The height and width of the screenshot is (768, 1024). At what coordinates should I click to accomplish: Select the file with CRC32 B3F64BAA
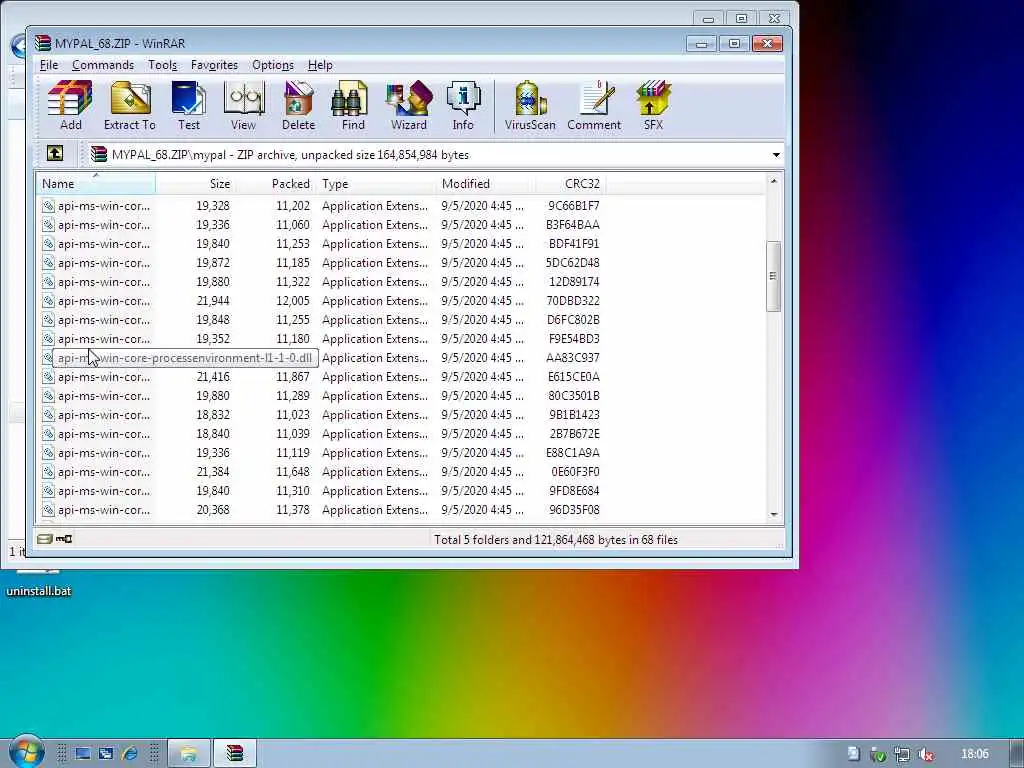(321, 225)
